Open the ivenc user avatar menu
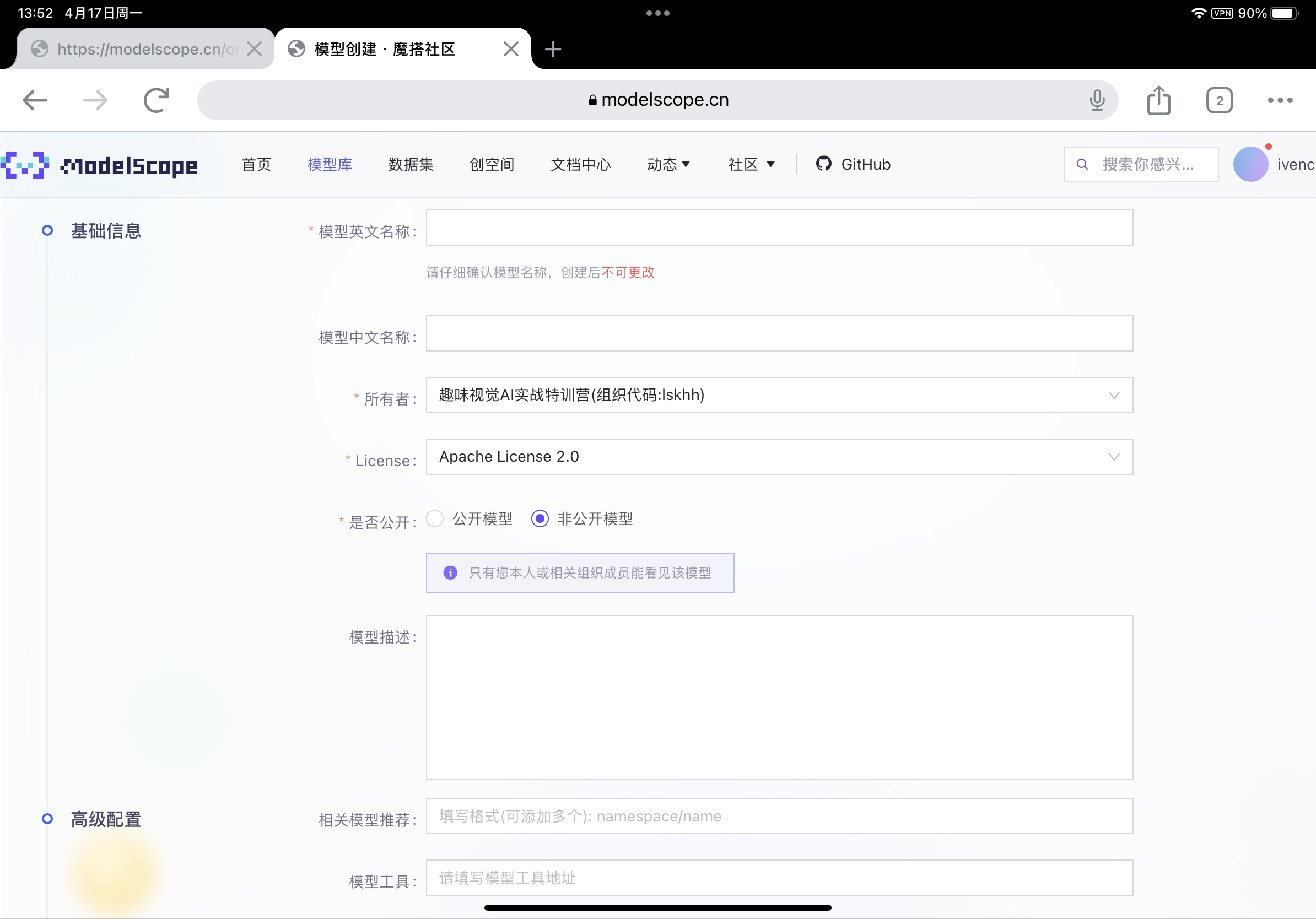 pos(1251,164)
